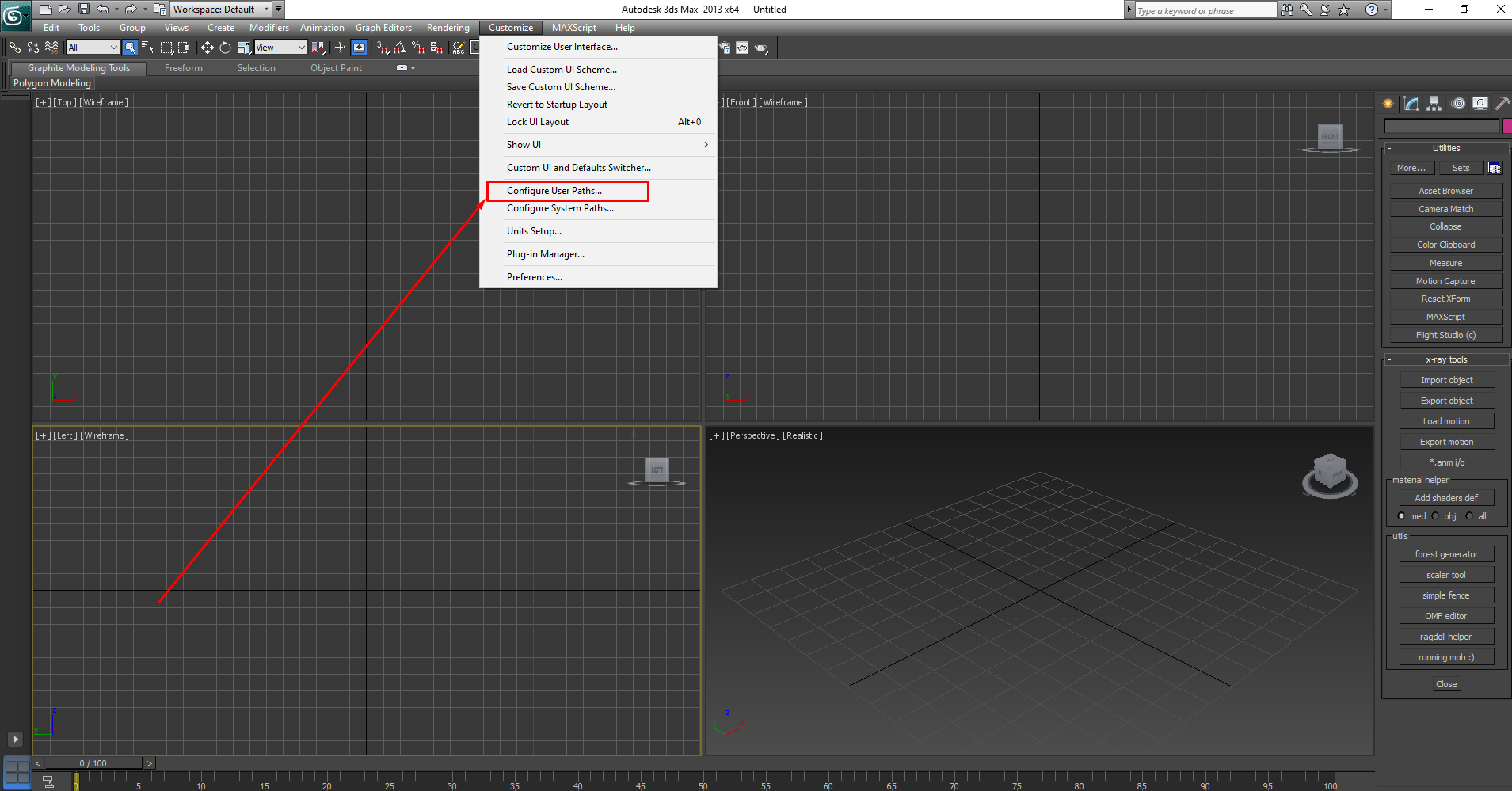Image resolution: width=1512 pixels, height=791 pixels.
Task: Switch to the Freeform ribbon tab
Action: tap(184, 68)
